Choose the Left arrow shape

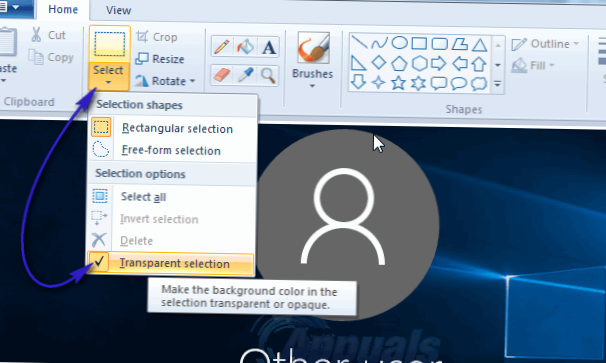(459, 64)
